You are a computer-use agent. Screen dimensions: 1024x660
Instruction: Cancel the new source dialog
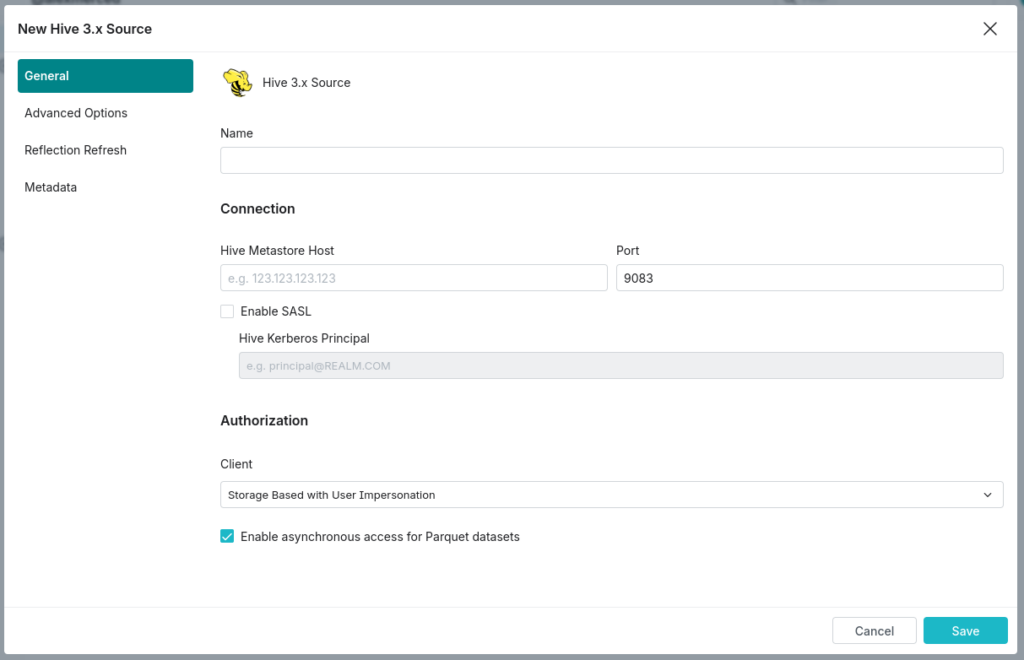874,631
